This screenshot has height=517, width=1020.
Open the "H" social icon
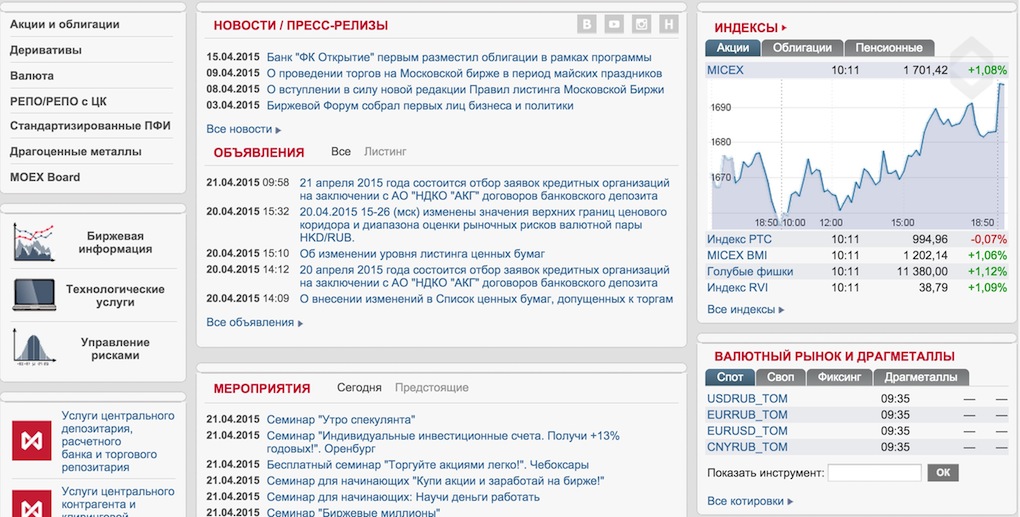pos(669,24)
